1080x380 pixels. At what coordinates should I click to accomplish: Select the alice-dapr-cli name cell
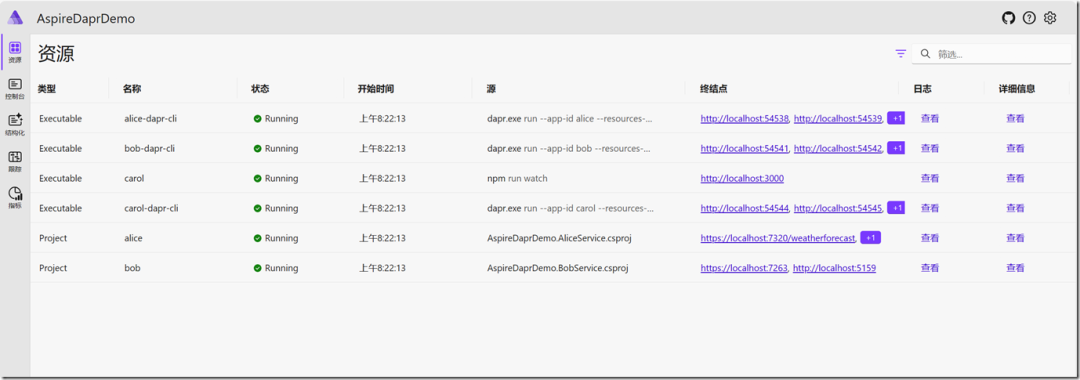(x=150, y=118)
